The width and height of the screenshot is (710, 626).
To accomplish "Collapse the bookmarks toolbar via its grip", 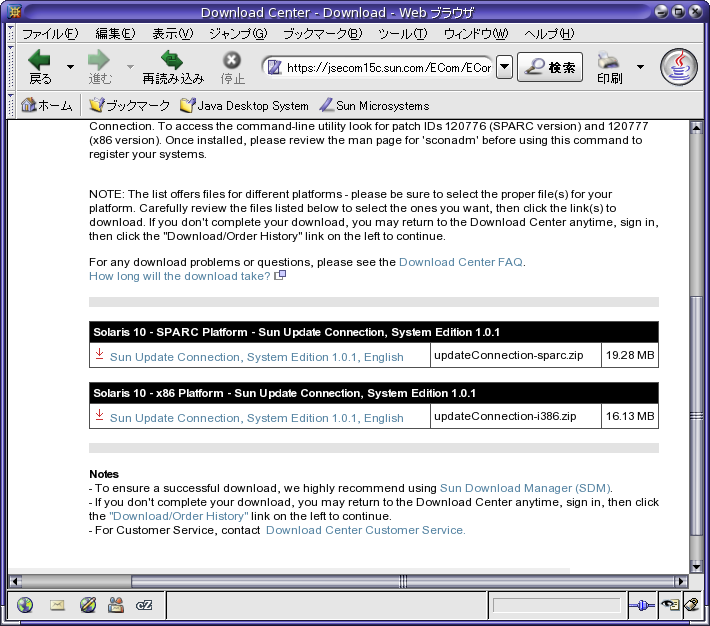I will pyautogui.click(x=11, y=106).
